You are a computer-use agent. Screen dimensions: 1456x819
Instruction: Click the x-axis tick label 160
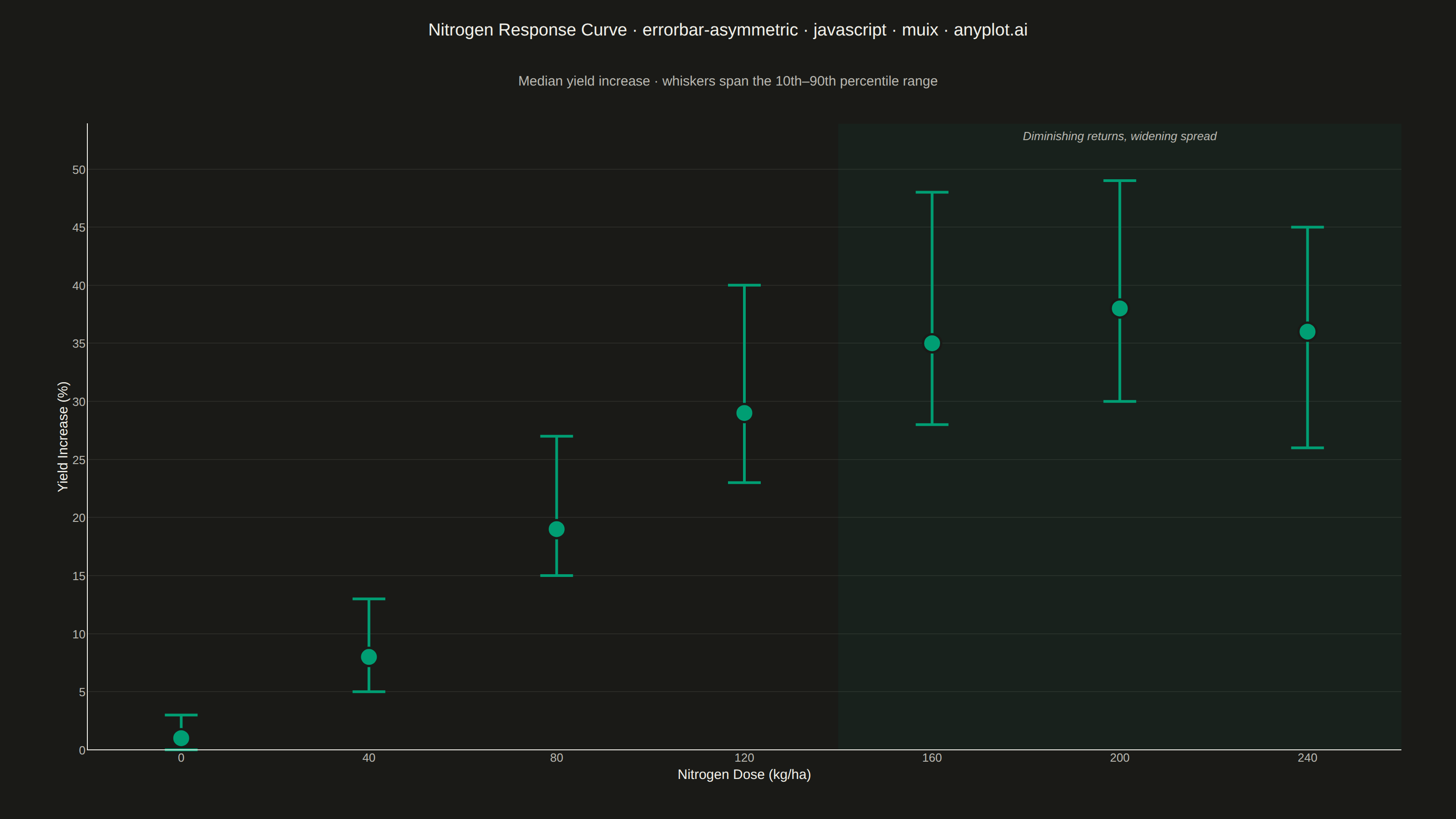tap(932, 758)
